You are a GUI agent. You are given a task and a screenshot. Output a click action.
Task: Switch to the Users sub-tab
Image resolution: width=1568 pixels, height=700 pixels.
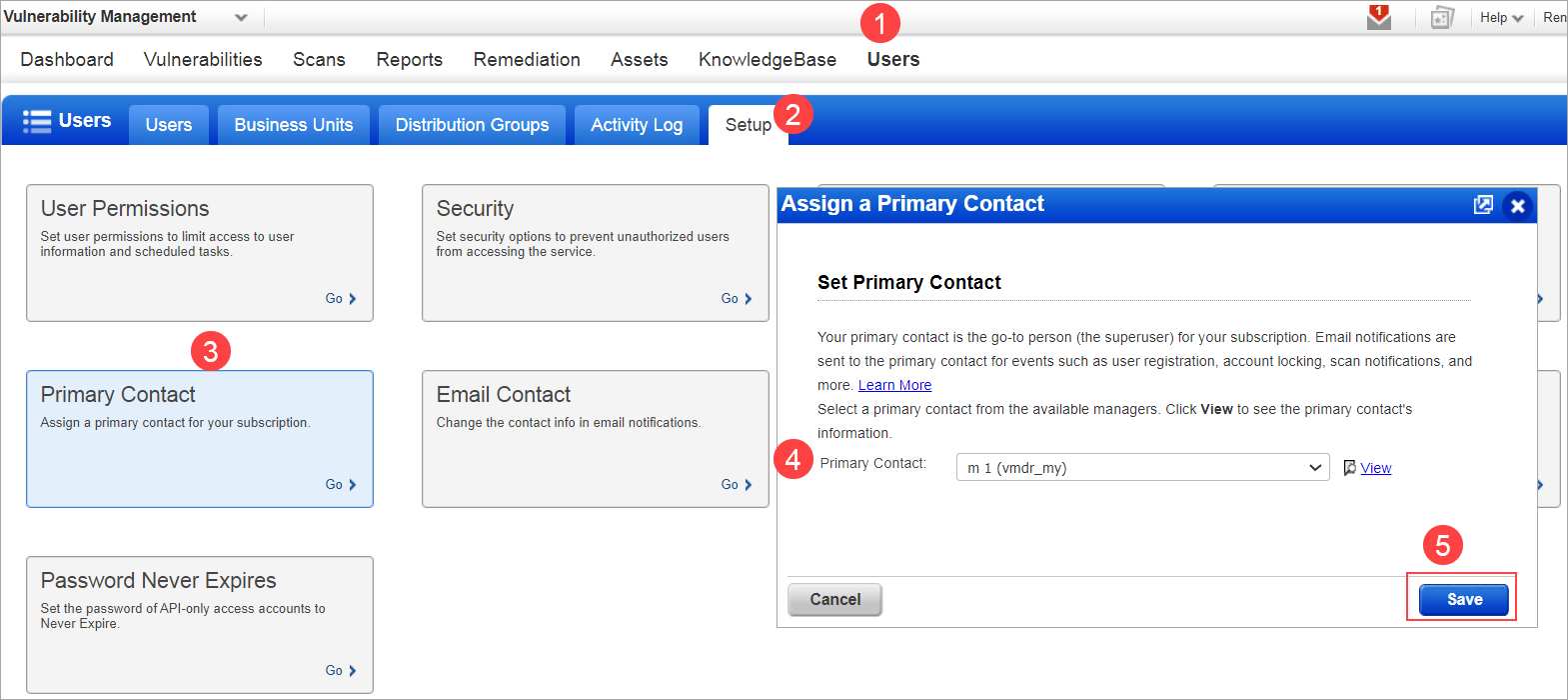(169, 125)
